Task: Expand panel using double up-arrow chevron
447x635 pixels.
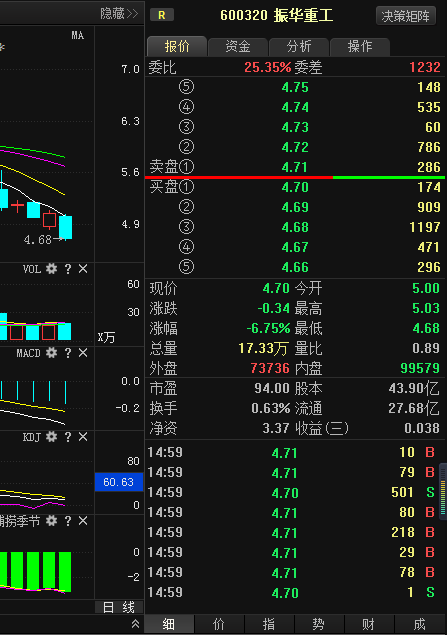Action: pos(136,624)
